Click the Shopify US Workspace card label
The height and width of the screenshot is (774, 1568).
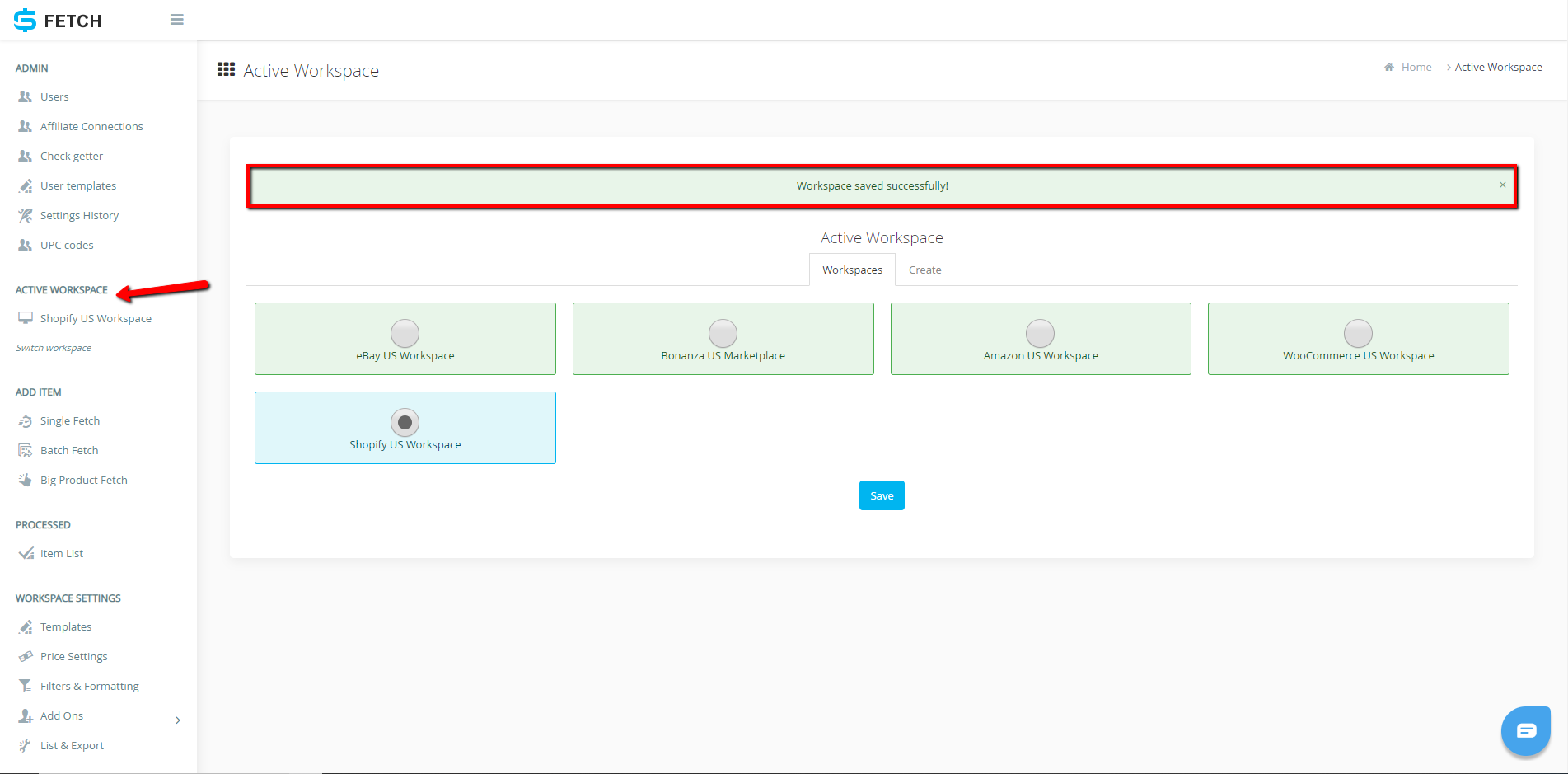405,444
